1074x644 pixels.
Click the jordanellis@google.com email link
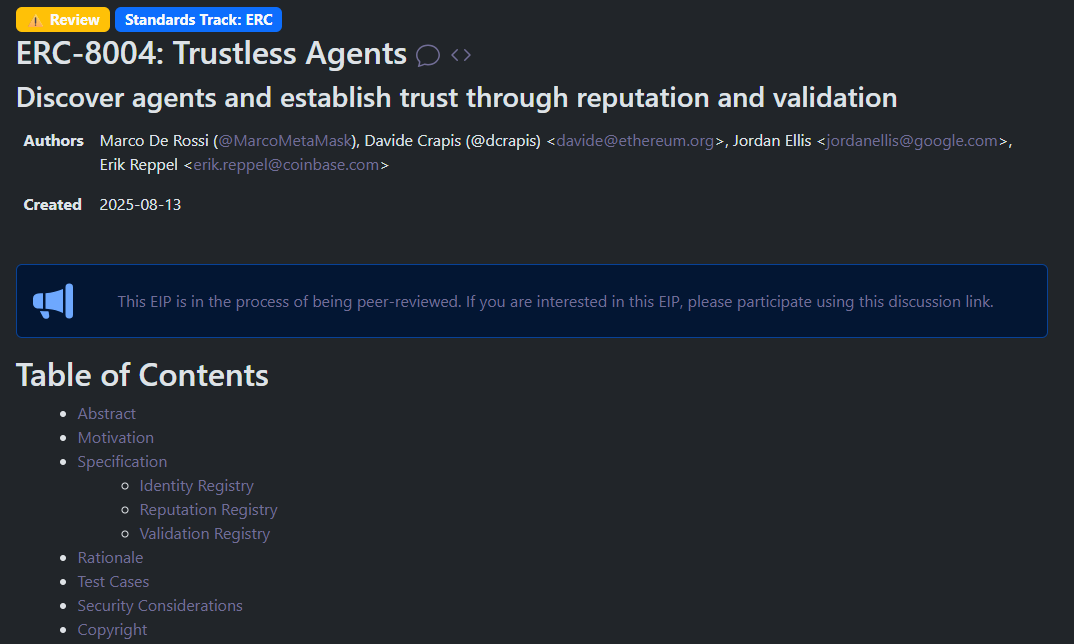click(912, 140)
